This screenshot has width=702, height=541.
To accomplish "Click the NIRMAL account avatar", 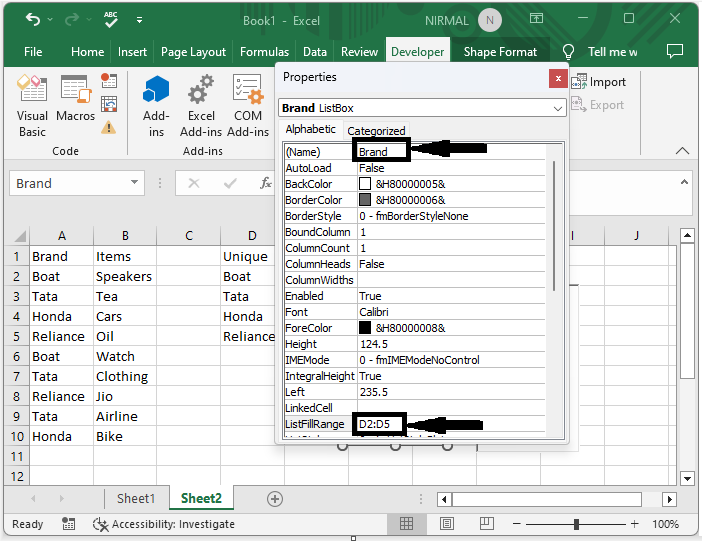I will (490, 20).
